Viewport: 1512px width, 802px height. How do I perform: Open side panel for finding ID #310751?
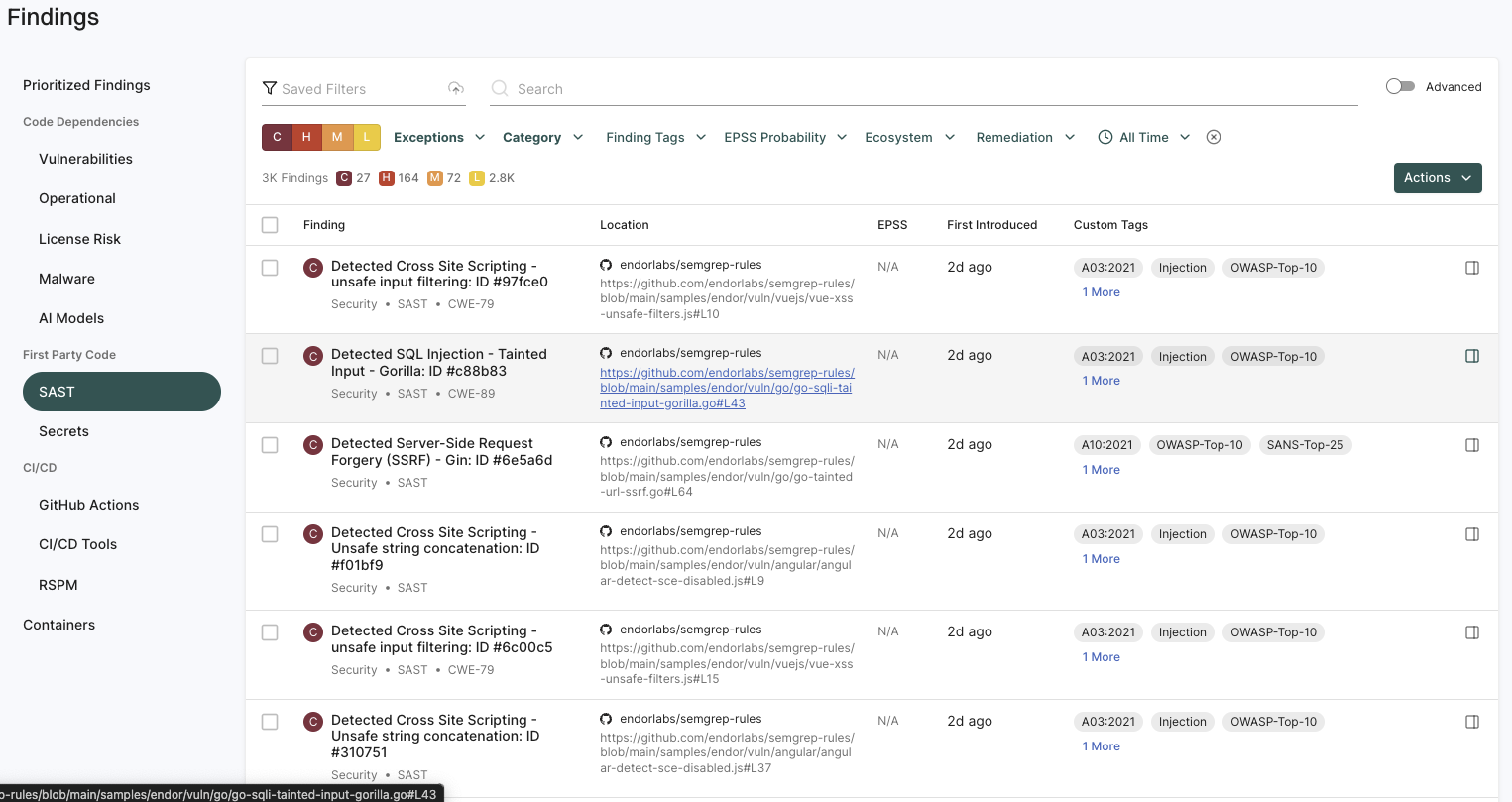(x=1472, y=722)
